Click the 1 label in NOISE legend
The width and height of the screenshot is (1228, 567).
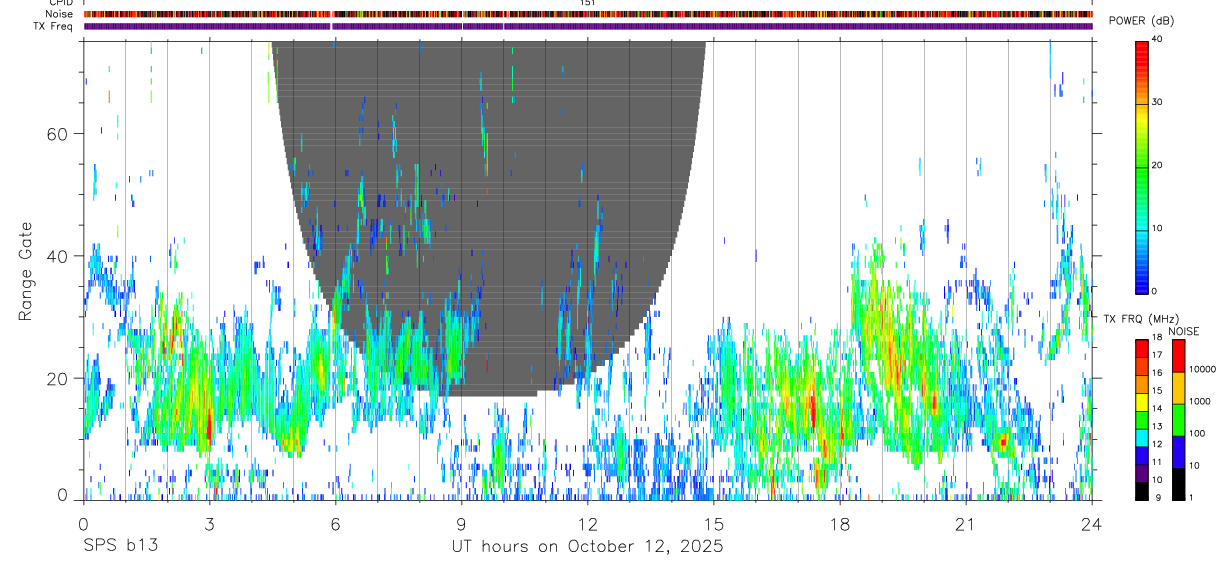click(x=1191, y=497)
